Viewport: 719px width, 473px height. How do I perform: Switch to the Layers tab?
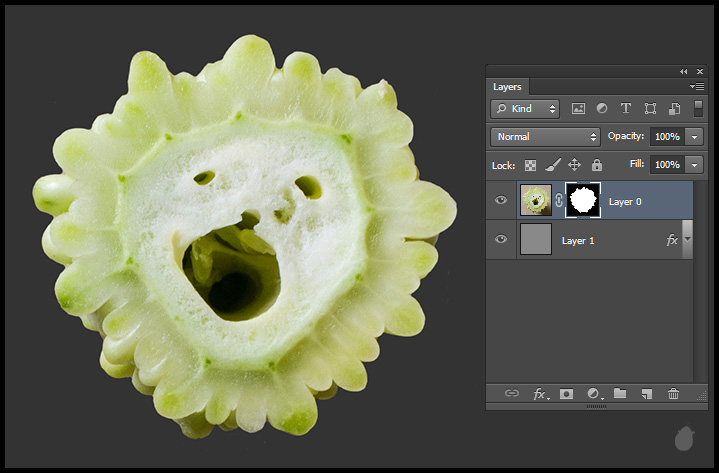click(x=507, y=87)
